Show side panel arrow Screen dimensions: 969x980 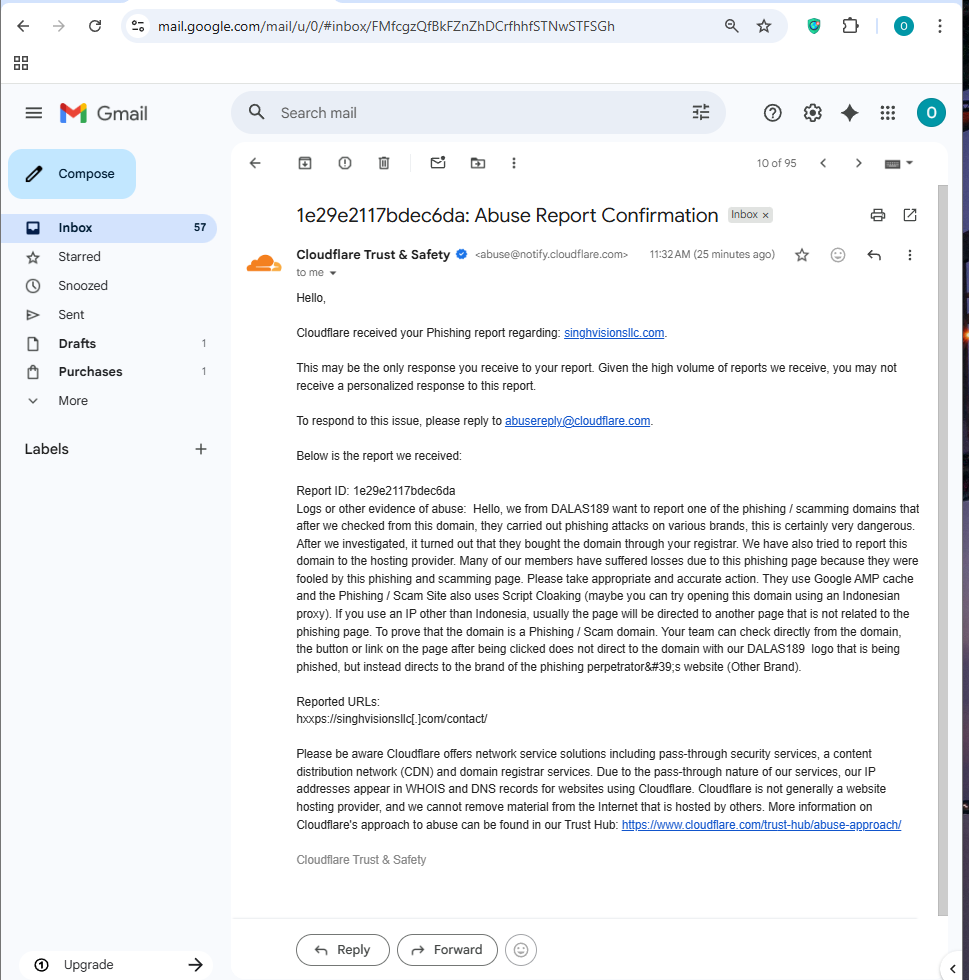[953, 969]
